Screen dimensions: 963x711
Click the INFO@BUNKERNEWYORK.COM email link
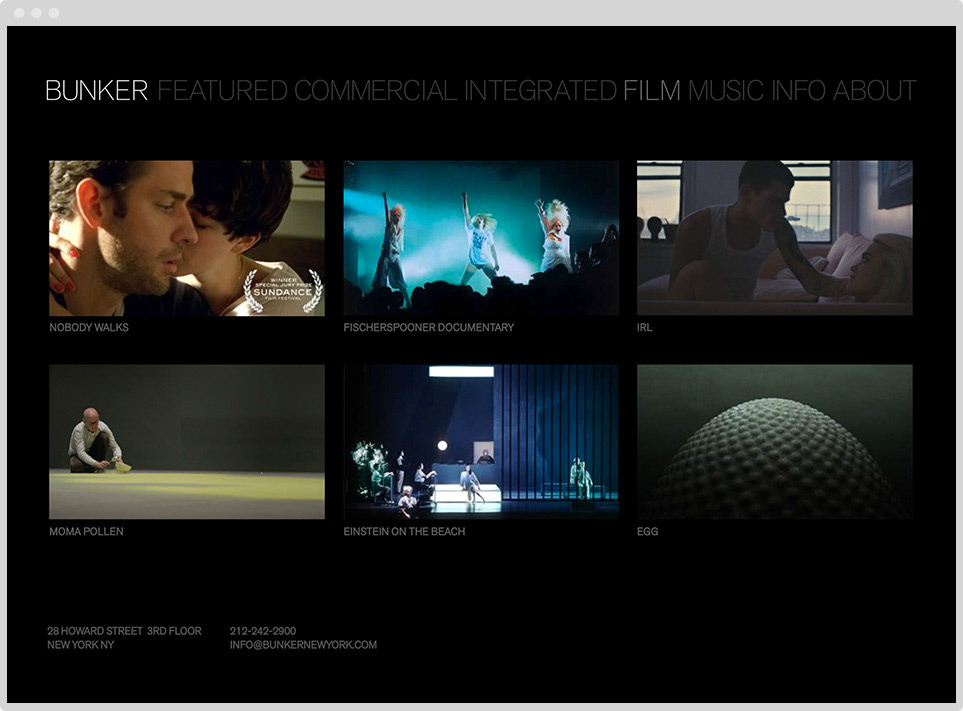pos(303,645)
